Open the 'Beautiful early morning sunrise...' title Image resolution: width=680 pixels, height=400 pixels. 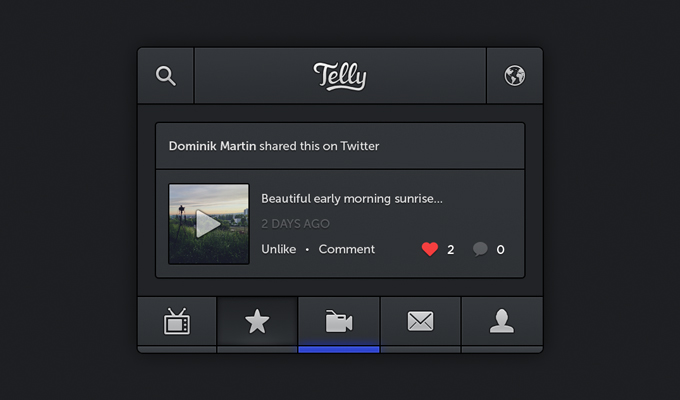352,198
